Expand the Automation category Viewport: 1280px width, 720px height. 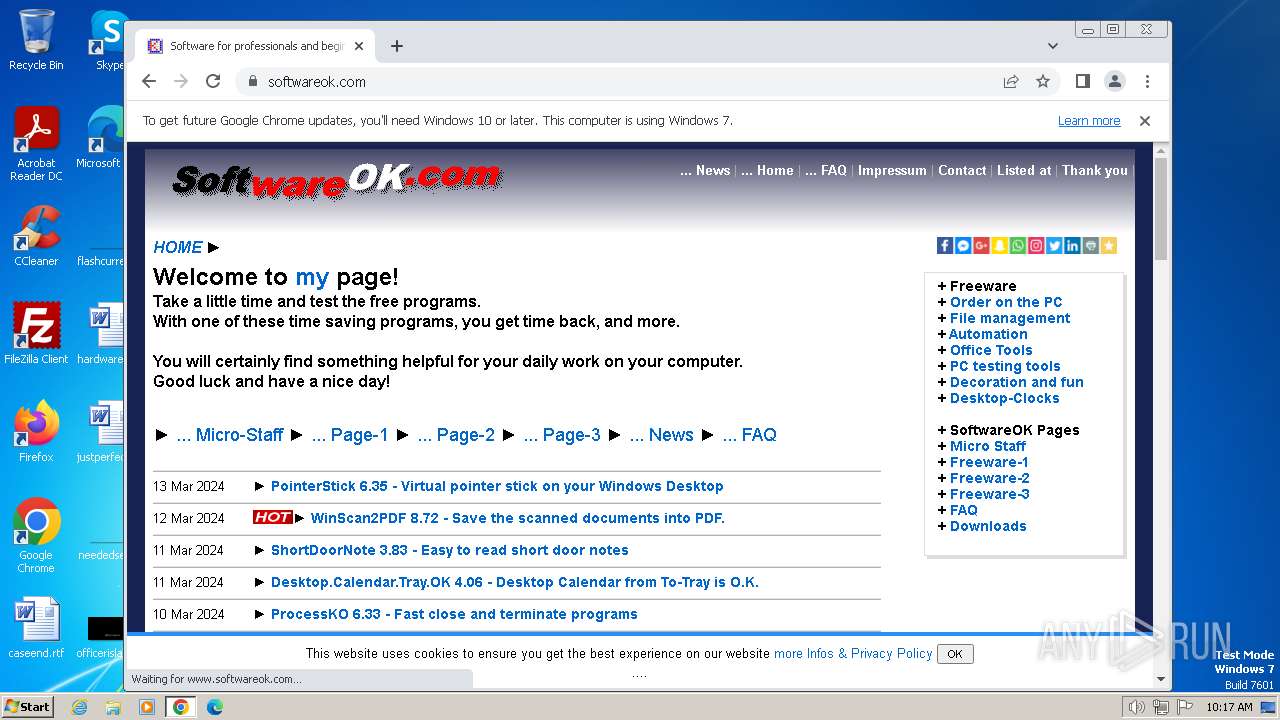click(988, 334)
